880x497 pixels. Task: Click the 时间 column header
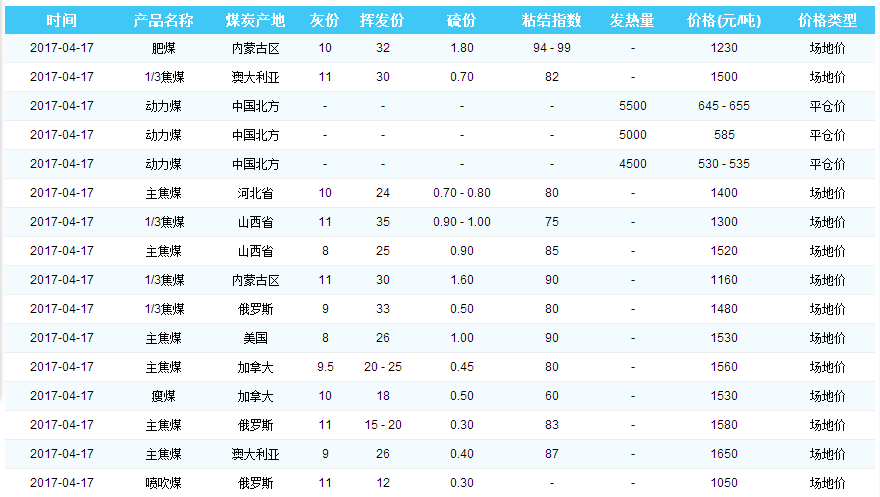(x=61, y=21)
